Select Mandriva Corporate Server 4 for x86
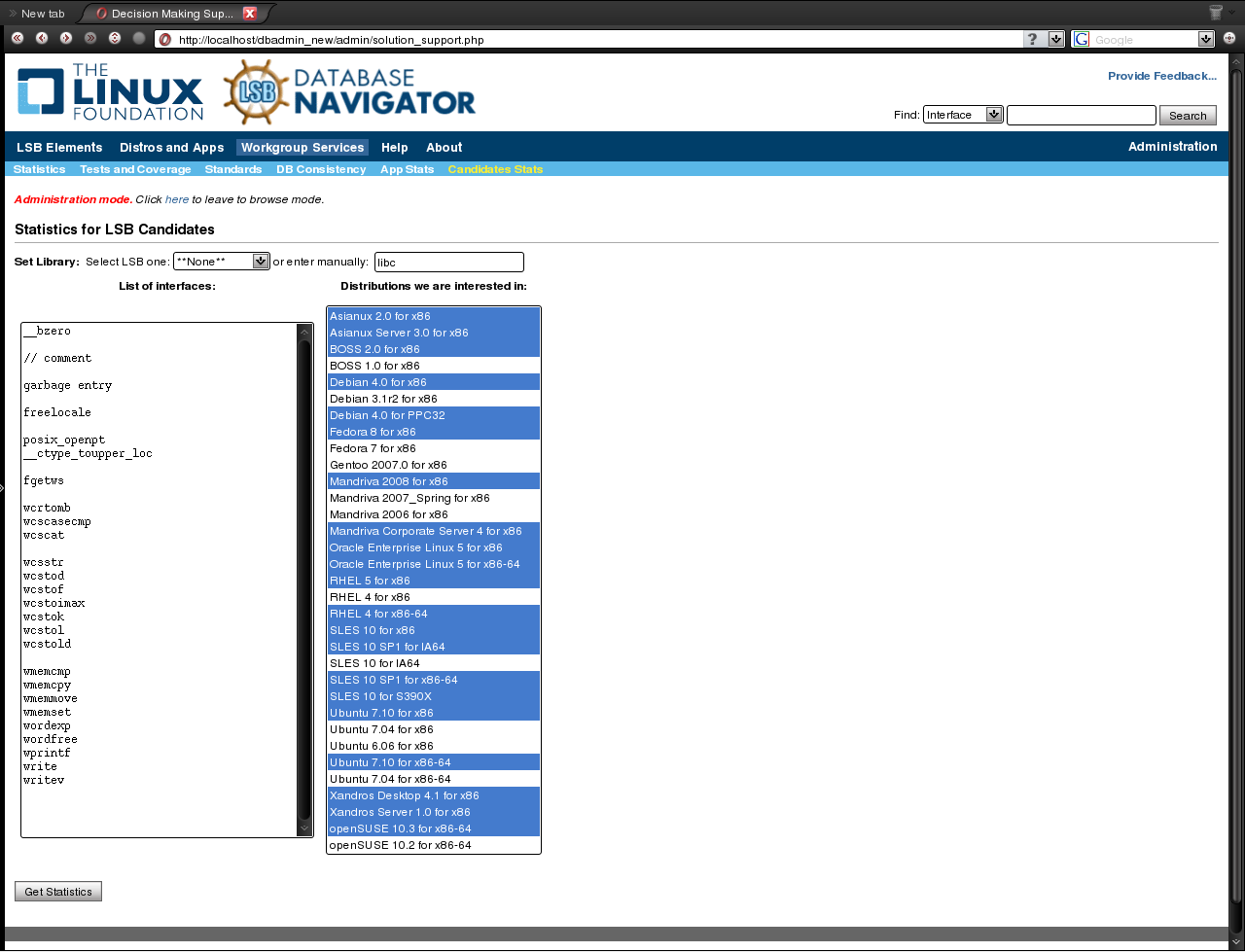The image size is (1245, 952). 434,531
